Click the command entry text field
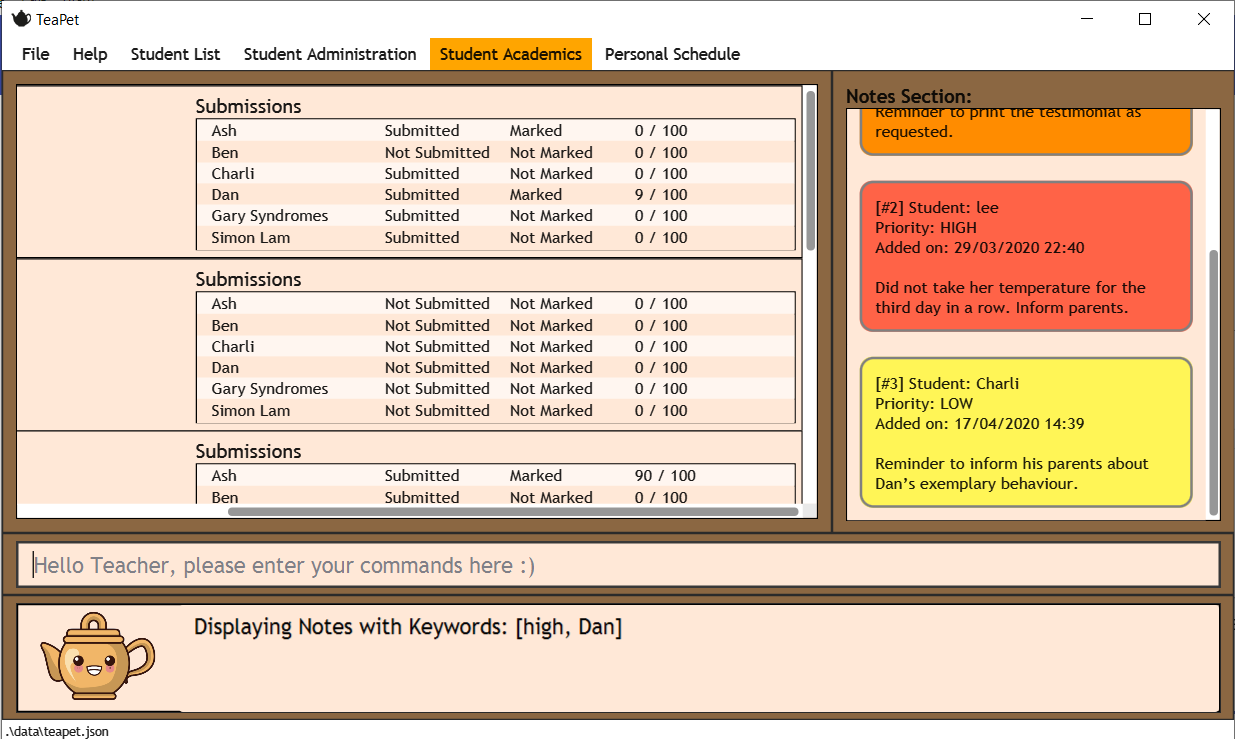1235x739 pixels. click(x=618, y=565)
